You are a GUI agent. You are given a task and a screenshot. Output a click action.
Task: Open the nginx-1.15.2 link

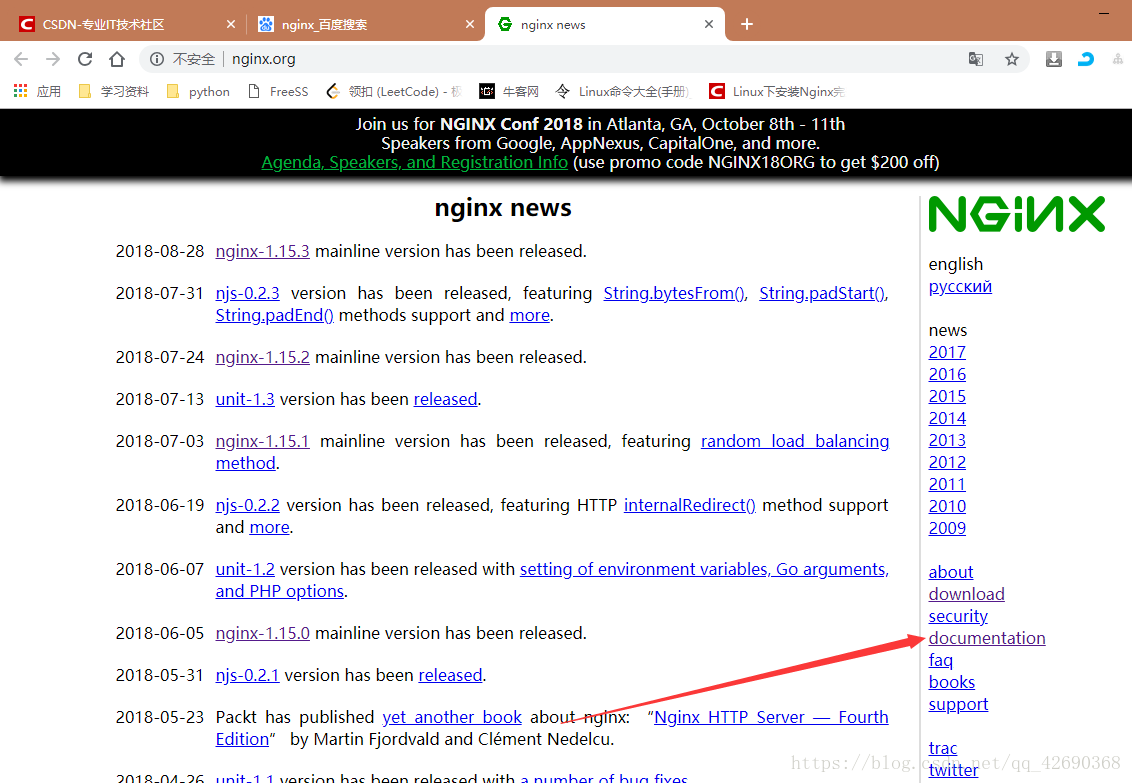pyautogui.click(x=262, y=357)
